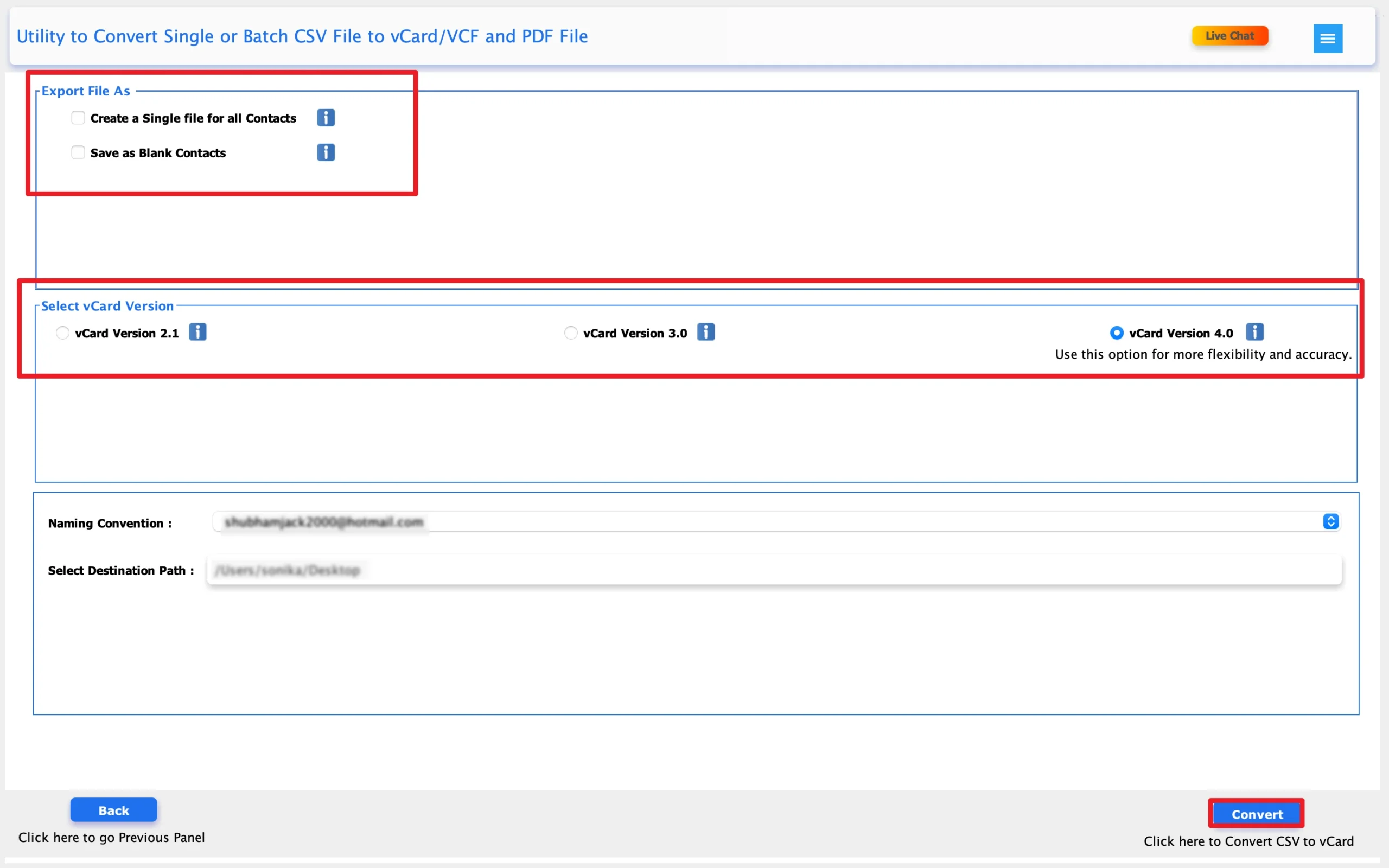Screen dimensions: 1389x868
Task: Open info icon for vCard Version 4.0
Action: (x=1254, y=332)
